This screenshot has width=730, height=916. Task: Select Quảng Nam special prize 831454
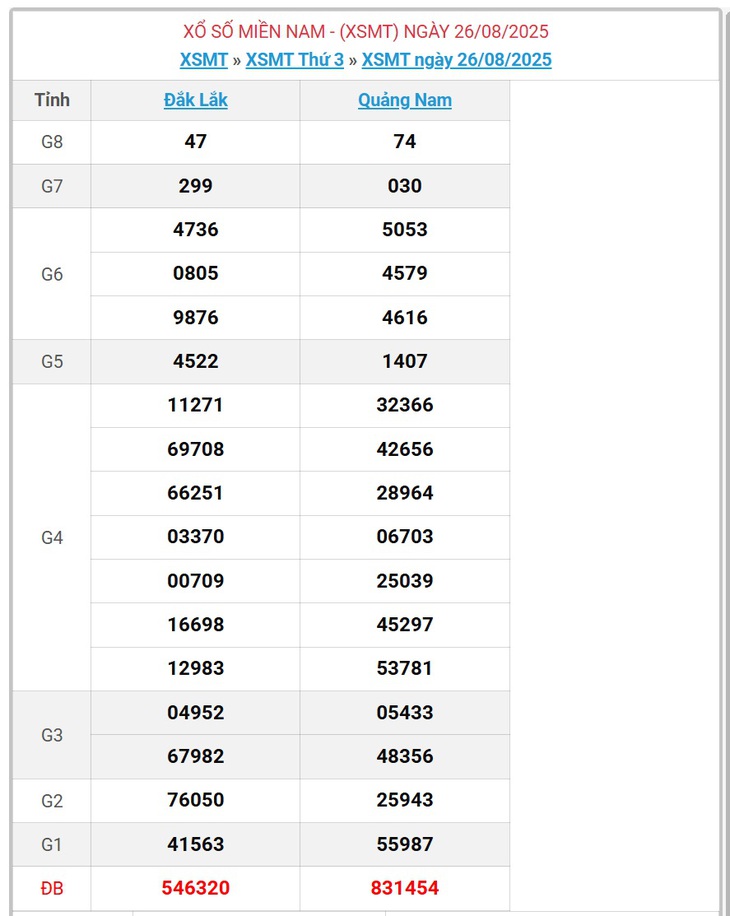tap(405, 888)
